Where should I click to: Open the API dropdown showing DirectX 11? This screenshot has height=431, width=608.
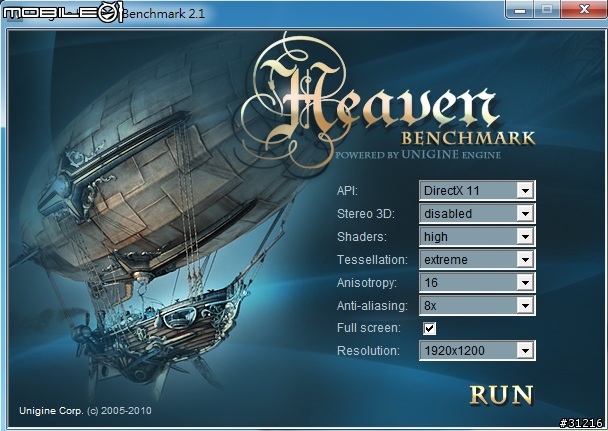click(x=477, y=190)
